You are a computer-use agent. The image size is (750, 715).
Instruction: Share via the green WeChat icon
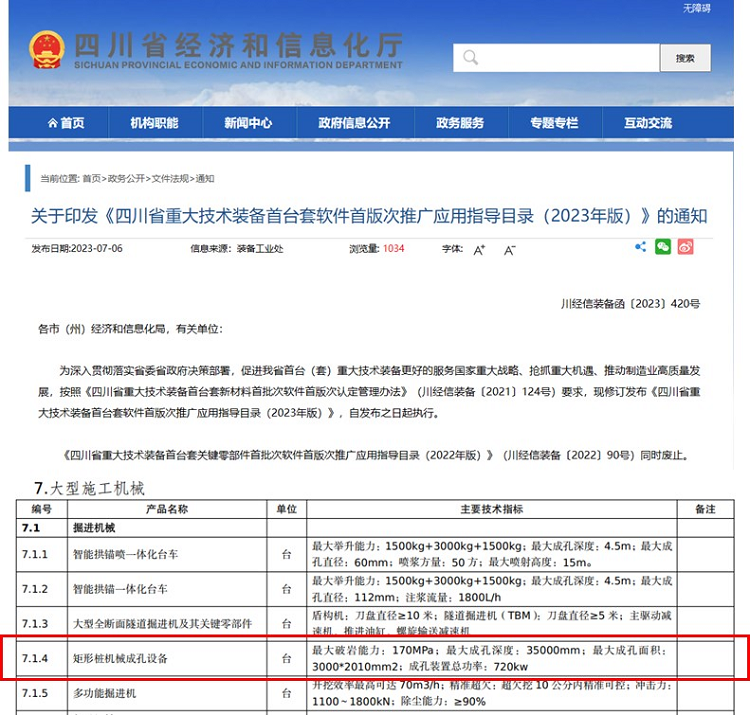point(663,247)
